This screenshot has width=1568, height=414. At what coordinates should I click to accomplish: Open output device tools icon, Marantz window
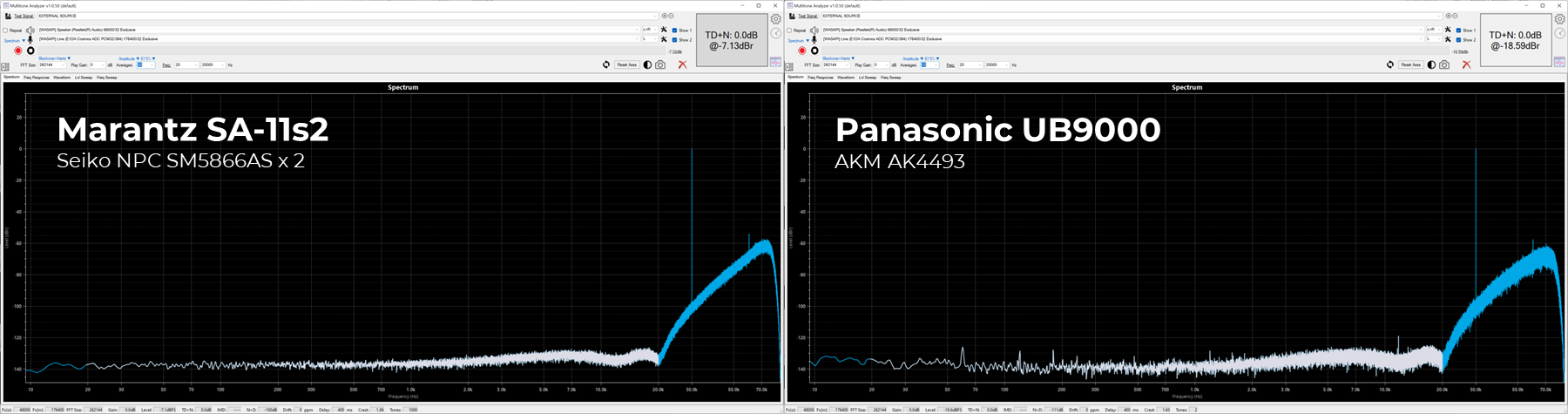coord(664,30)
